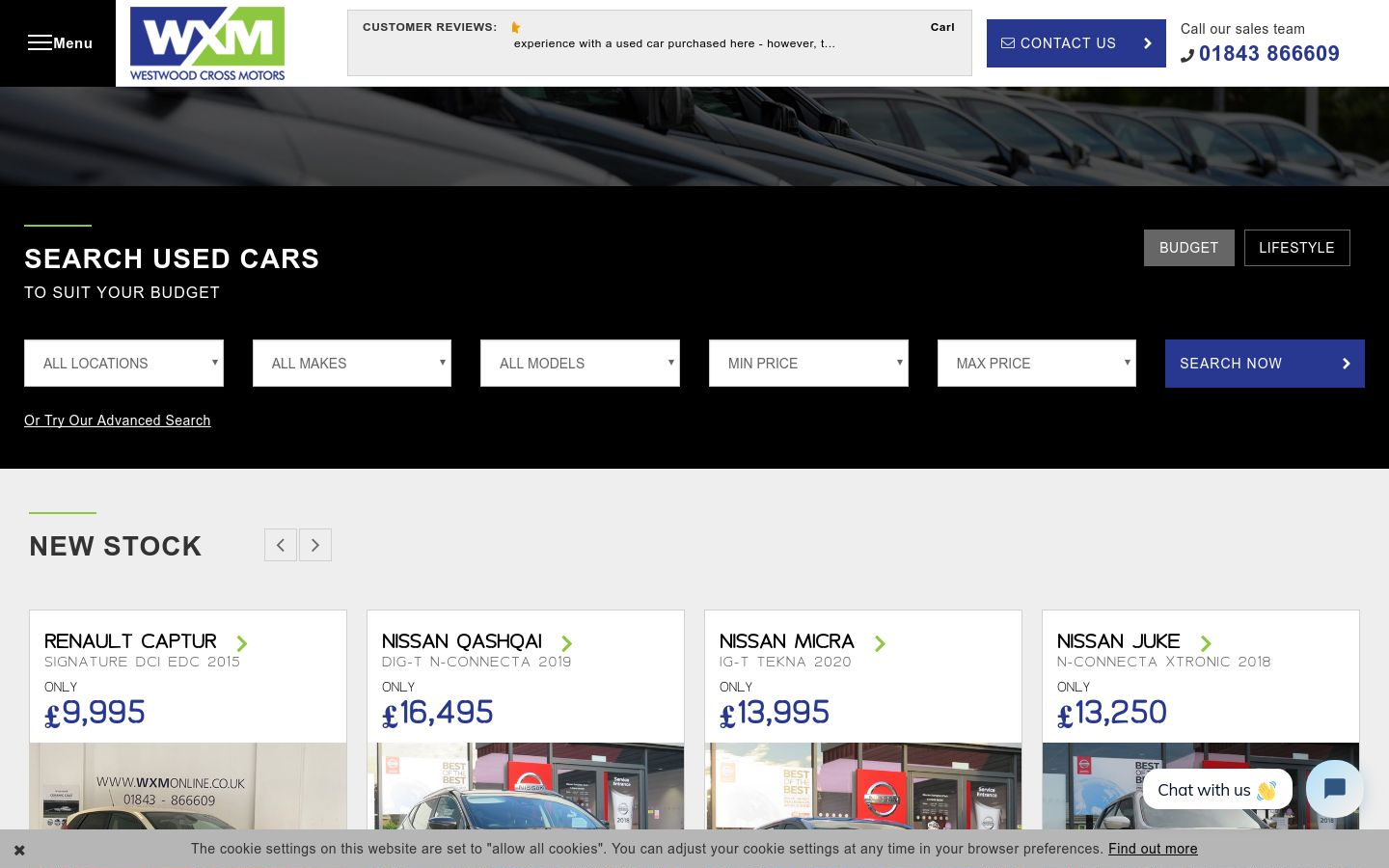Click the £13,250 price
Image resolution: width=1389 pixels, height=868 pixels.
click(1112, 713)
